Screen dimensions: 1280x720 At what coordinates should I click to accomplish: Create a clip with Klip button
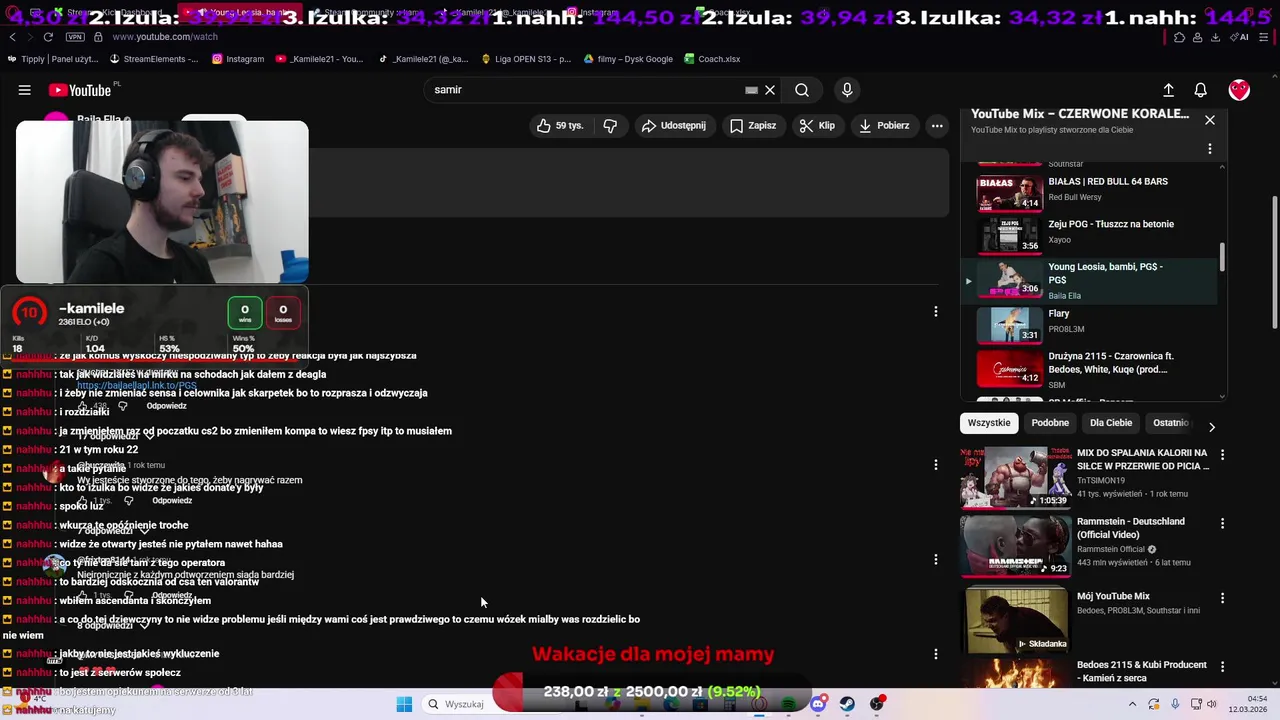coord(817,126)
